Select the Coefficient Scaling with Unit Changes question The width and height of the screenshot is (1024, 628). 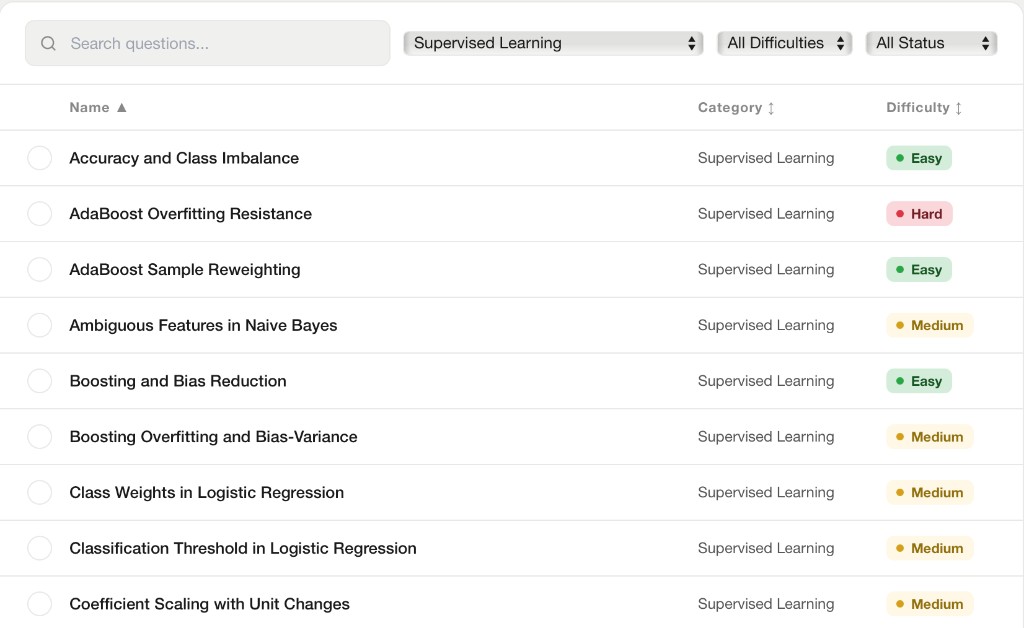pos(208,604)
